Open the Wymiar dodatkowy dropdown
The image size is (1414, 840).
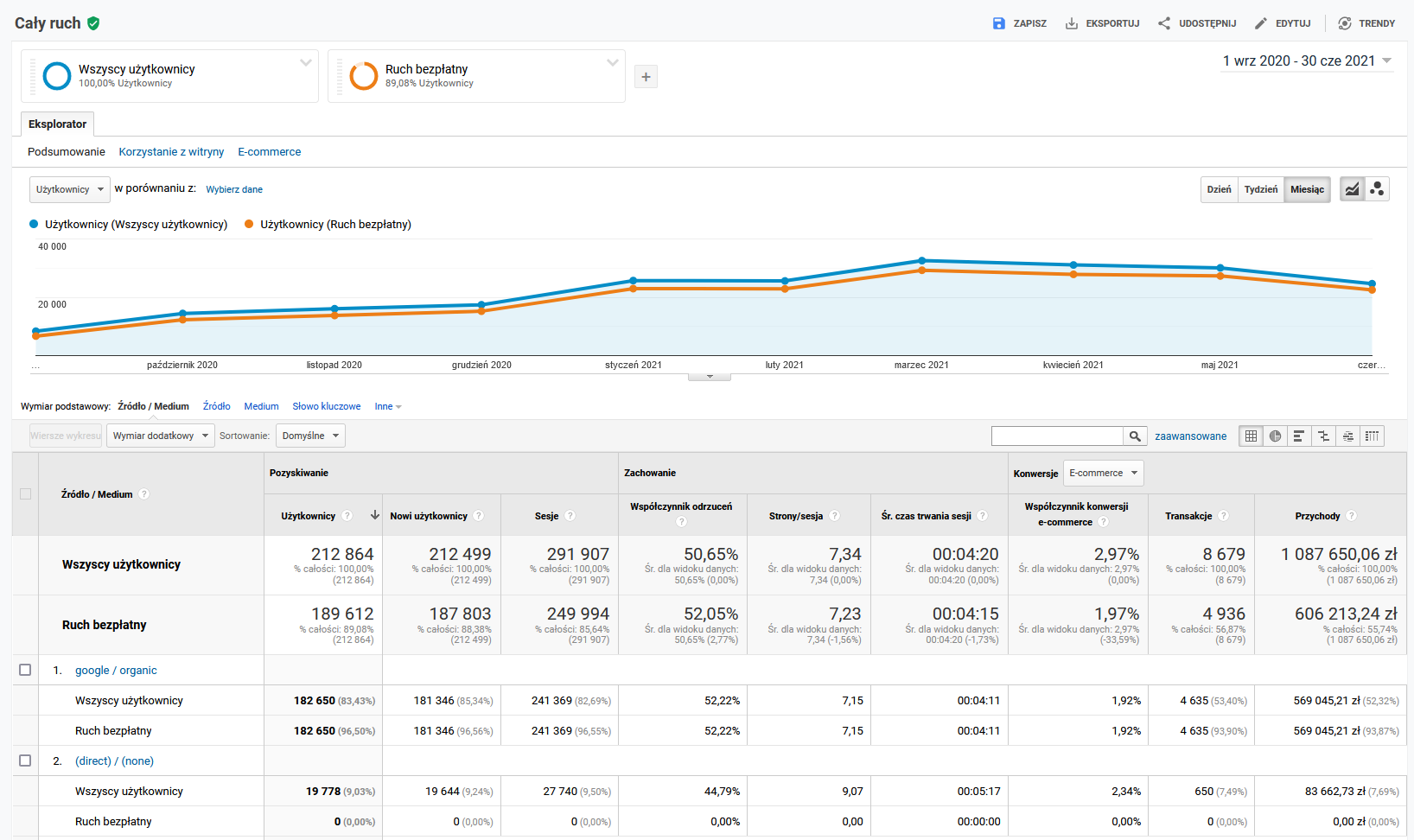[160, 436]
